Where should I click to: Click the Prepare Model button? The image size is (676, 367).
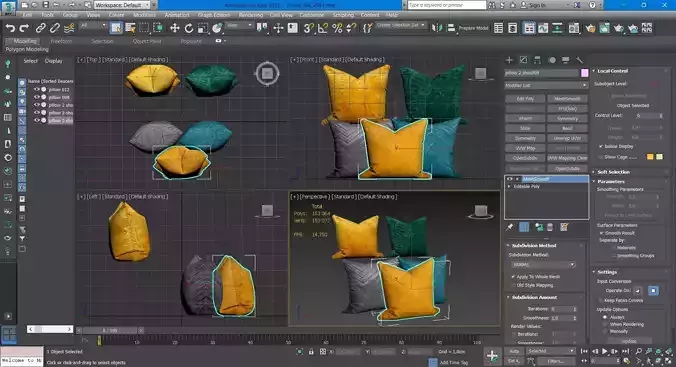click(473, 28)
